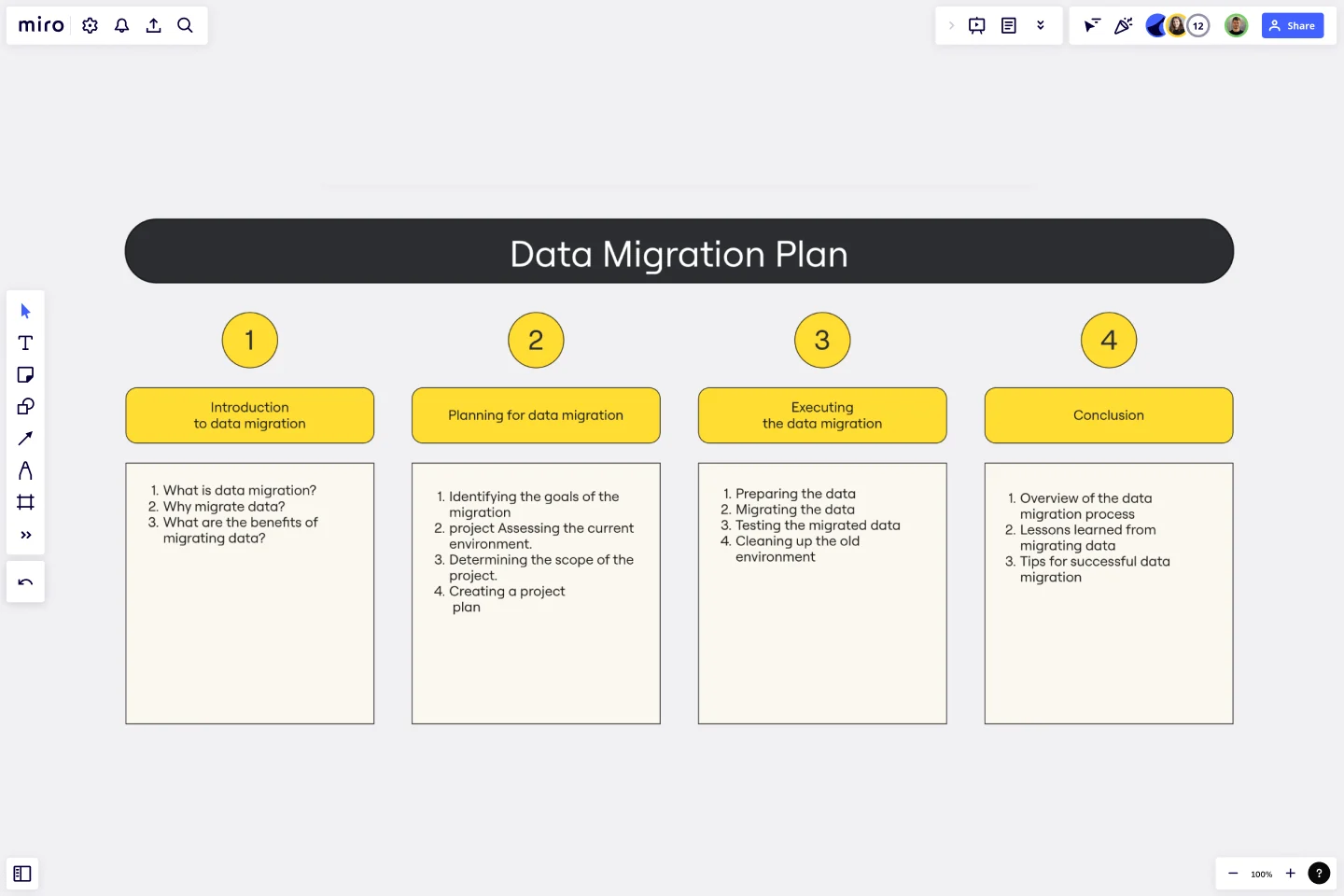Select the Pen tool
The image size is (1344, 896).
(25, 470)
